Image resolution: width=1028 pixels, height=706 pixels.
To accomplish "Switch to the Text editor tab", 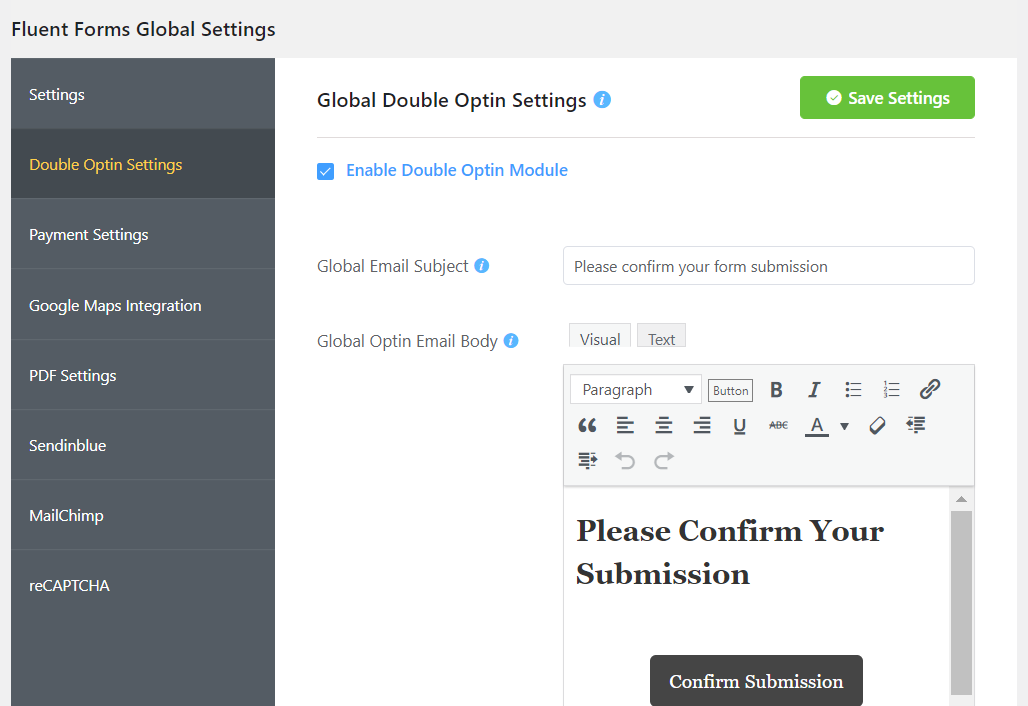I will (660, 337).
